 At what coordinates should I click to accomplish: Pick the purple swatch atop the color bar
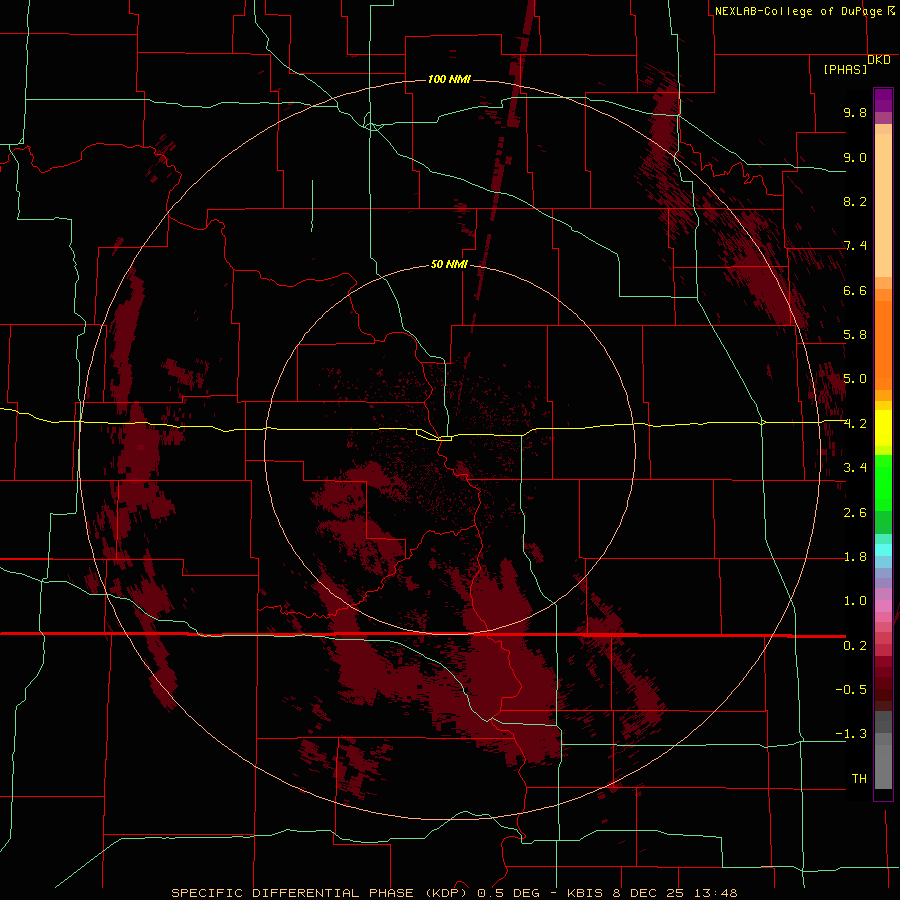click(x=883, y=100)
